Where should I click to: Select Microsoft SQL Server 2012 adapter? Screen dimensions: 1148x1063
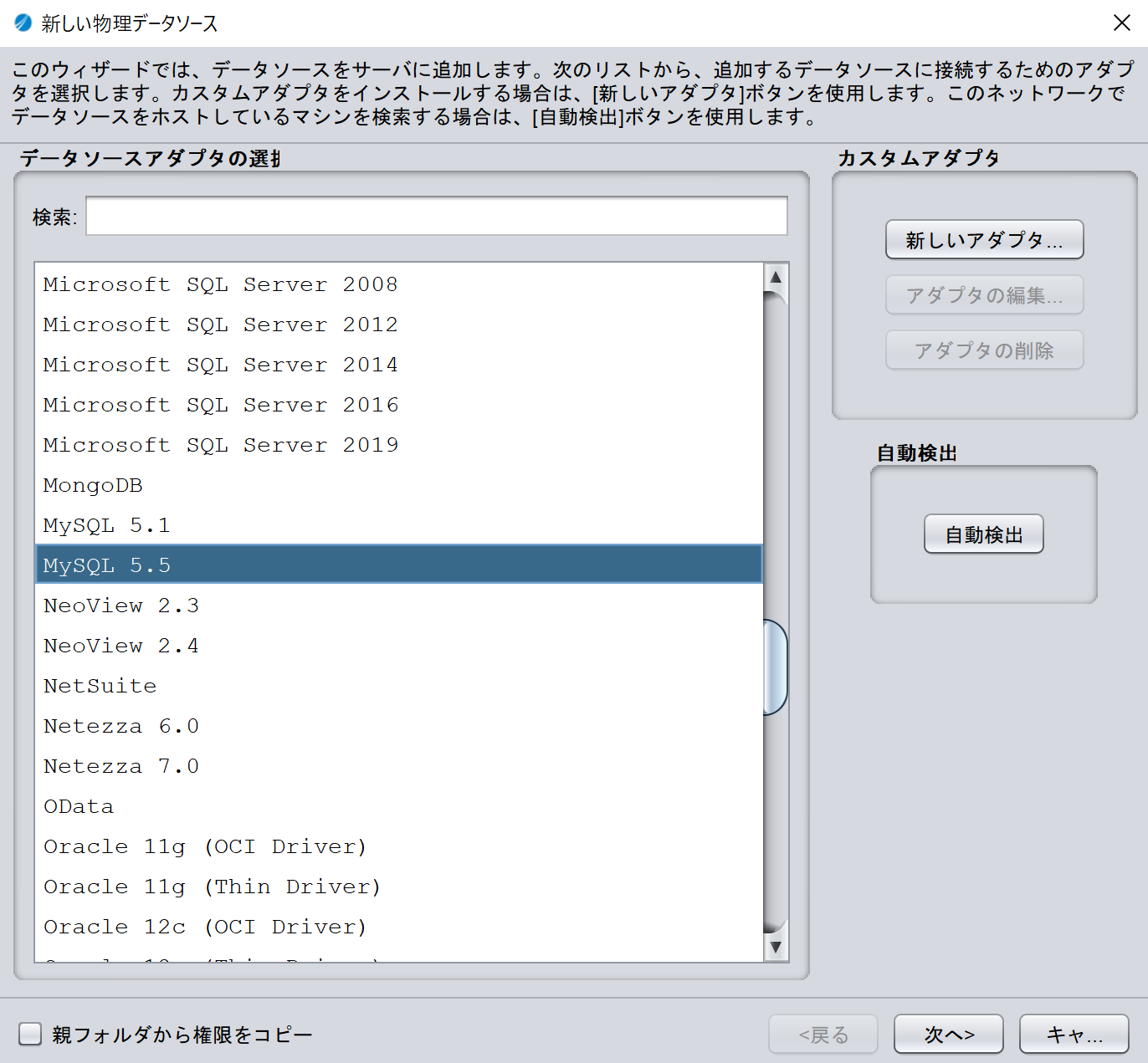399,325
